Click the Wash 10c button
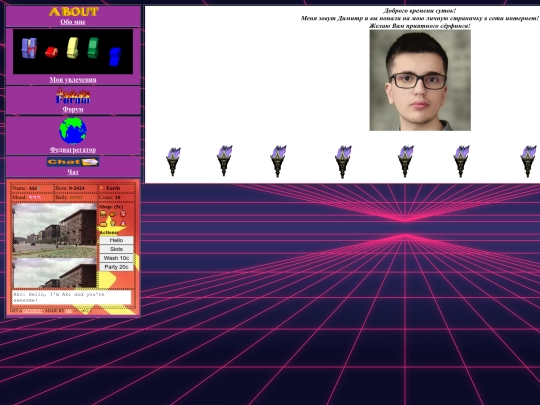This screenshot has width=540, height=405. (116, 258)
